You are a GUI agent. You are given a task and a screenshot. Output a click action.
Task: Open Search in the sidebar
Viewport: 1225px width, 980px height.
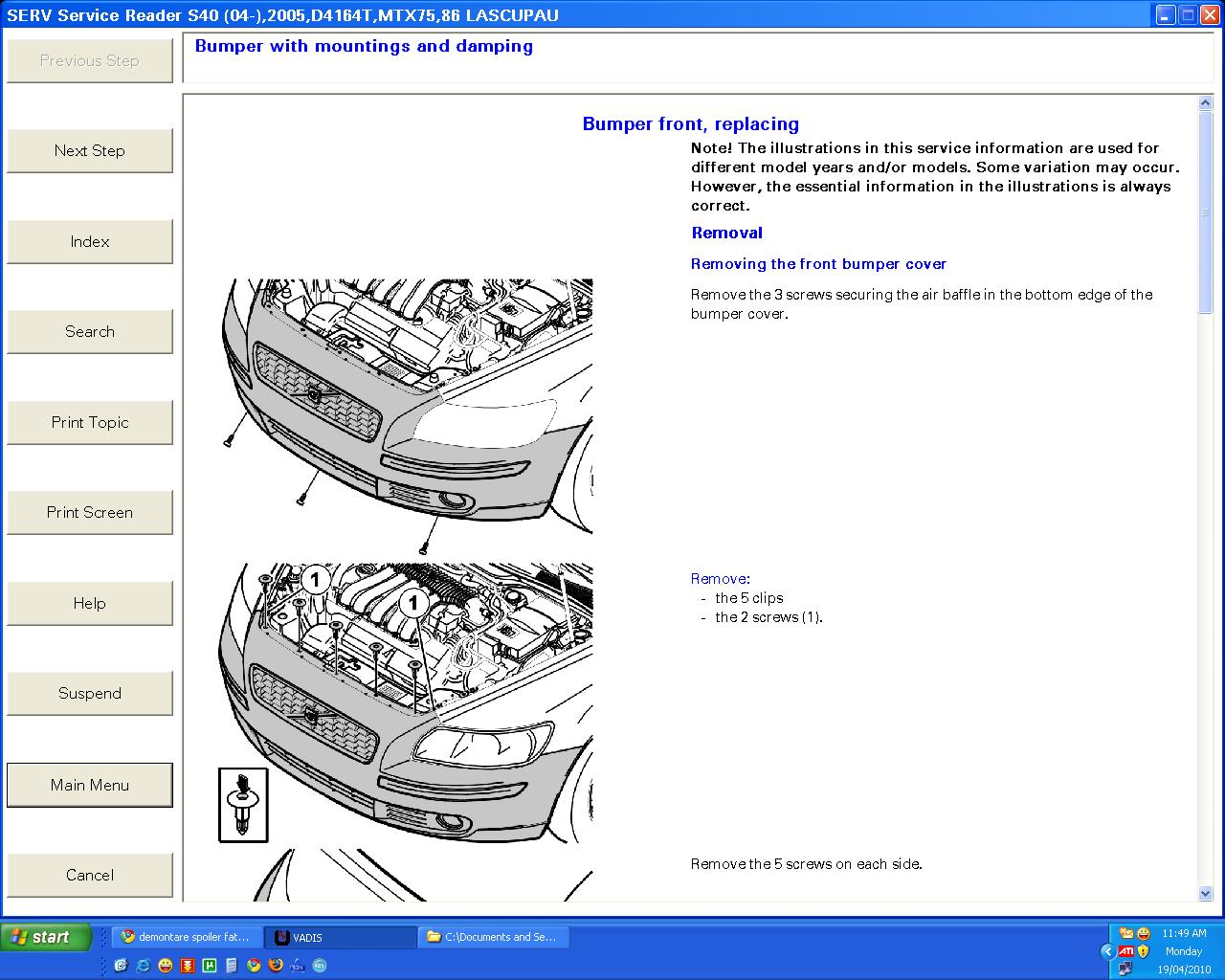pyautogui.click(x=90, y=331)
